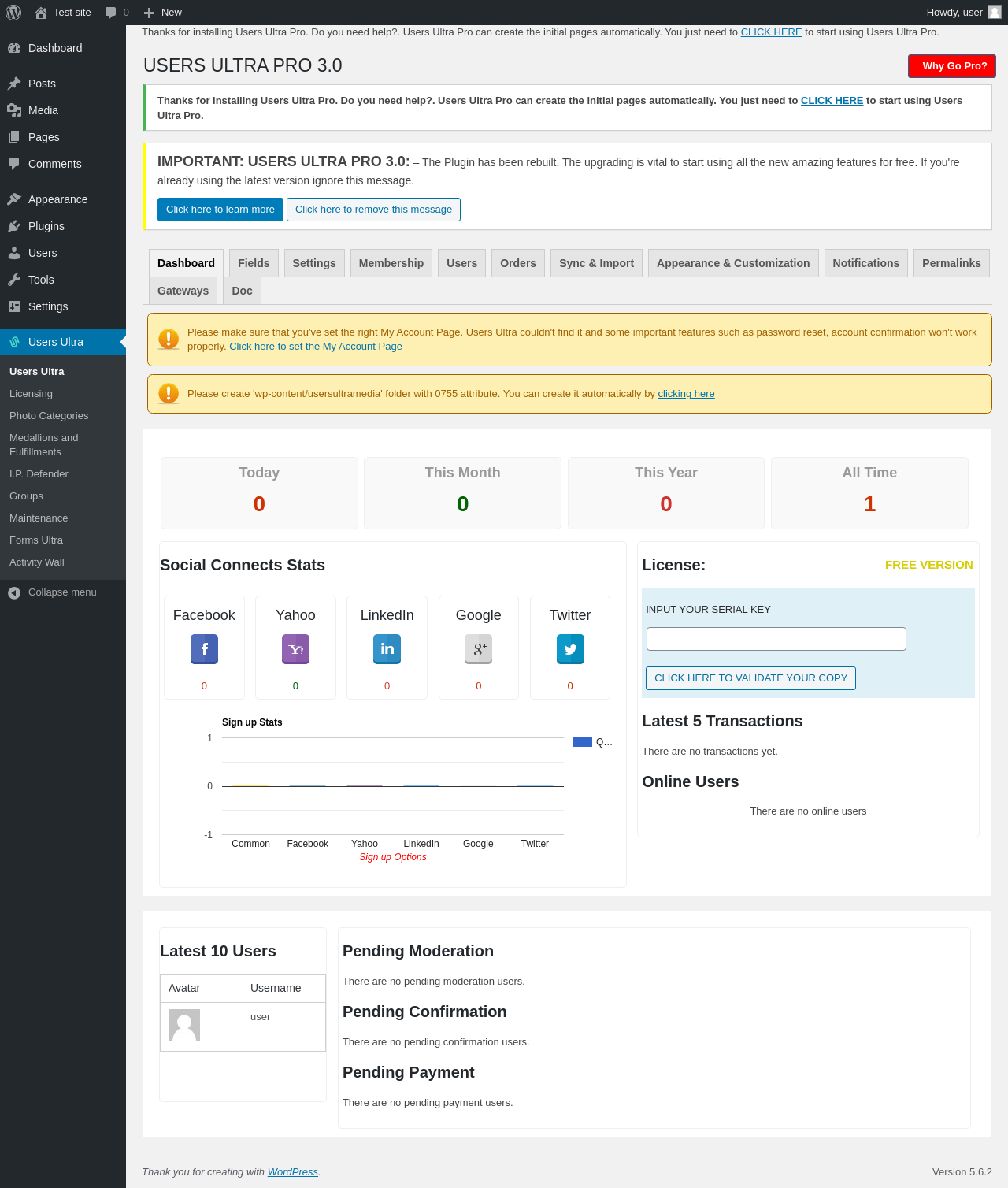Click the Google Plus gray icon
This screenshot has width=1008, height=1188.
coord(478,649)
